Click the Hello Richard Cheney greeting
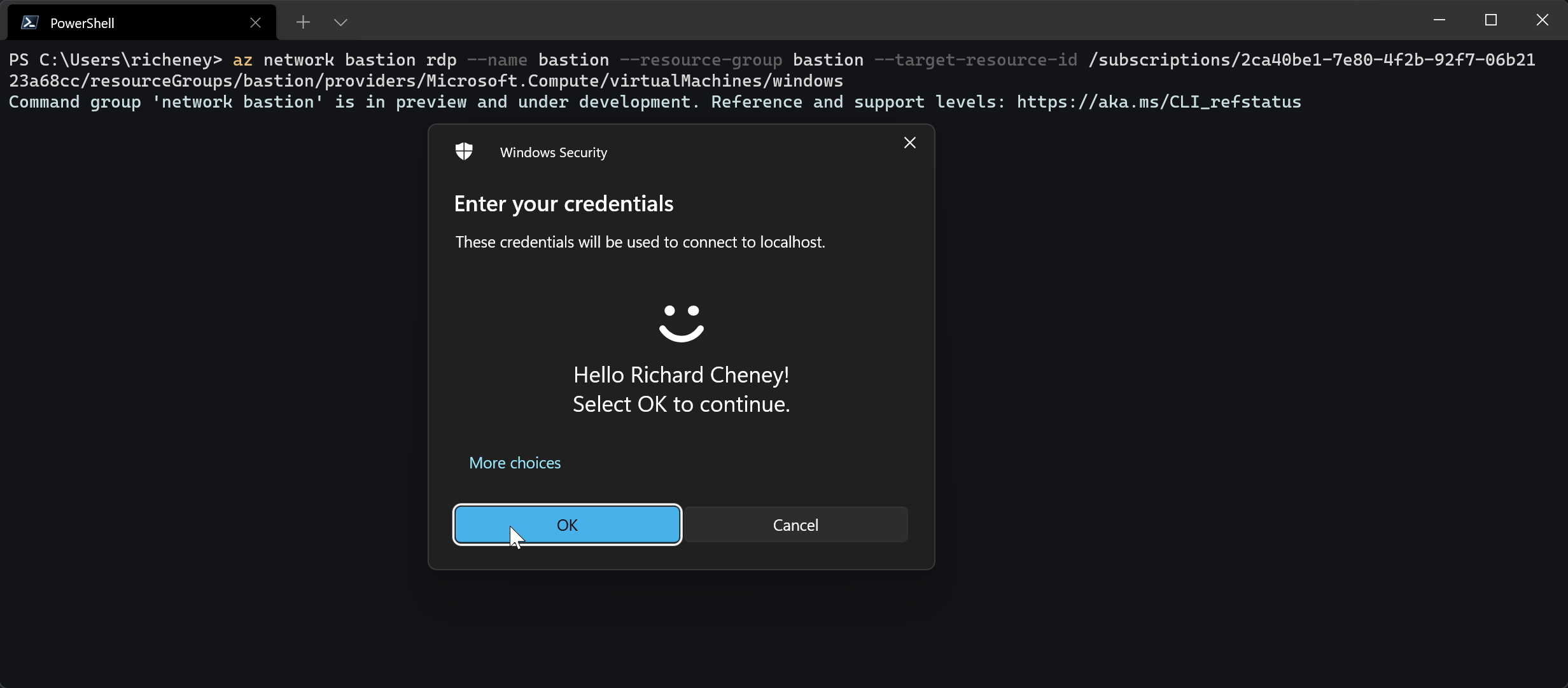Screen dimensions: 1568x688 pos(681,375)
